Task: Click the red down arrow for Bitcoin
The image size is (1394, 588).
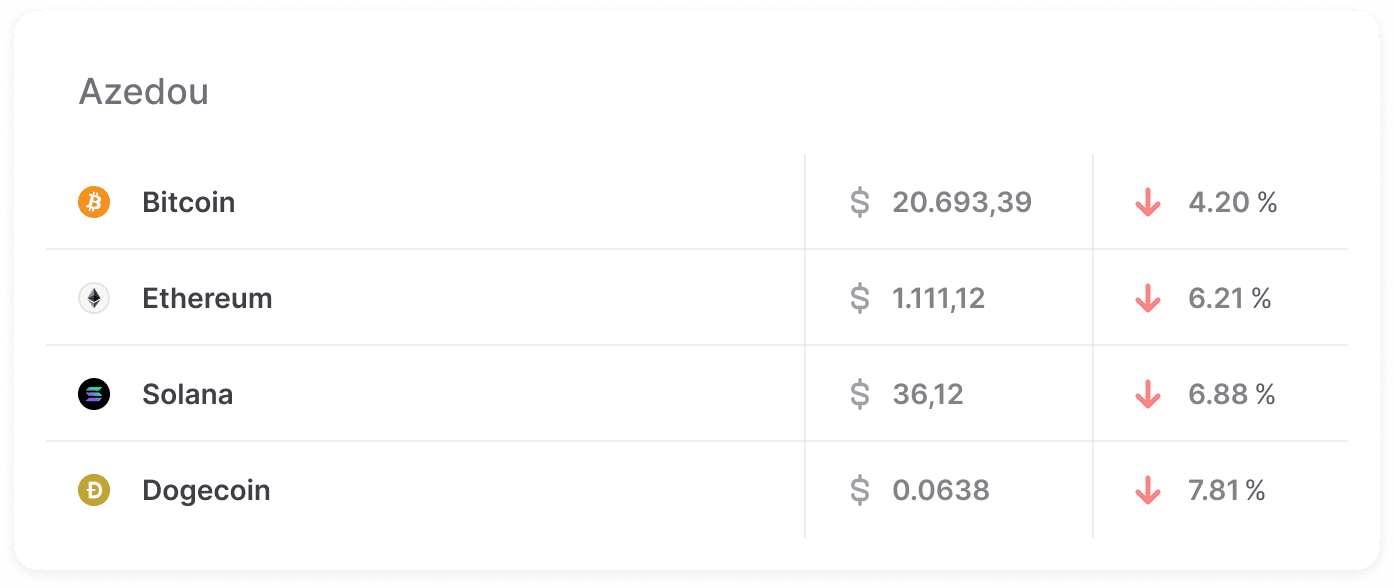Action: [x=1148, y=202]
